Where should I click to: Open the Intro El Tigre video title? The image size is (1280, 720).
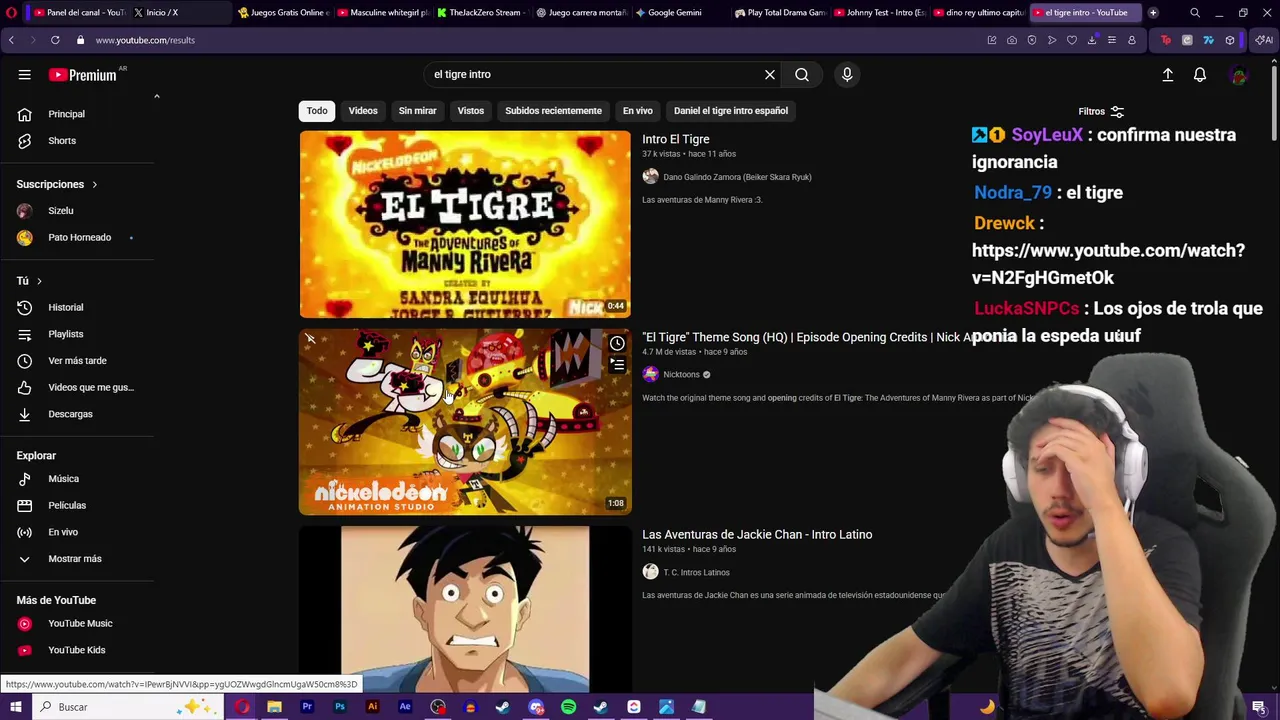coord(676,139)
